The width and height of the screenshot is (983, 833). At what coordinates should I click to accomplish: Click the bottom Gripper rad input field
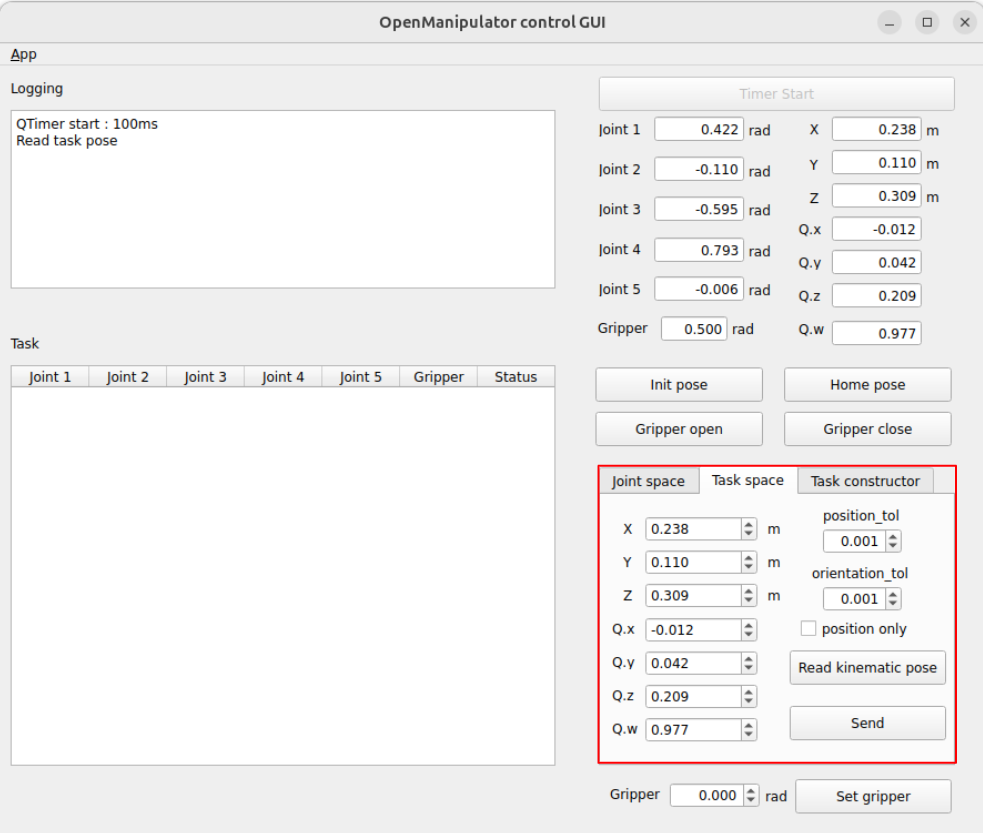tap(705, 796)
